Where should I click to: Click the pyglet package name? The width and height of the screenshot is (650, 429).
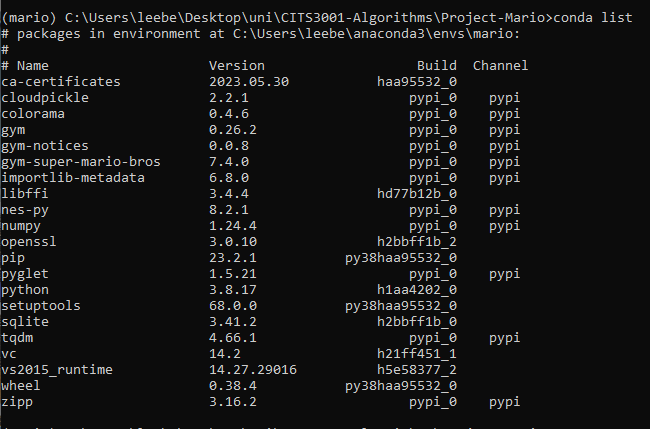pos(25,274)
